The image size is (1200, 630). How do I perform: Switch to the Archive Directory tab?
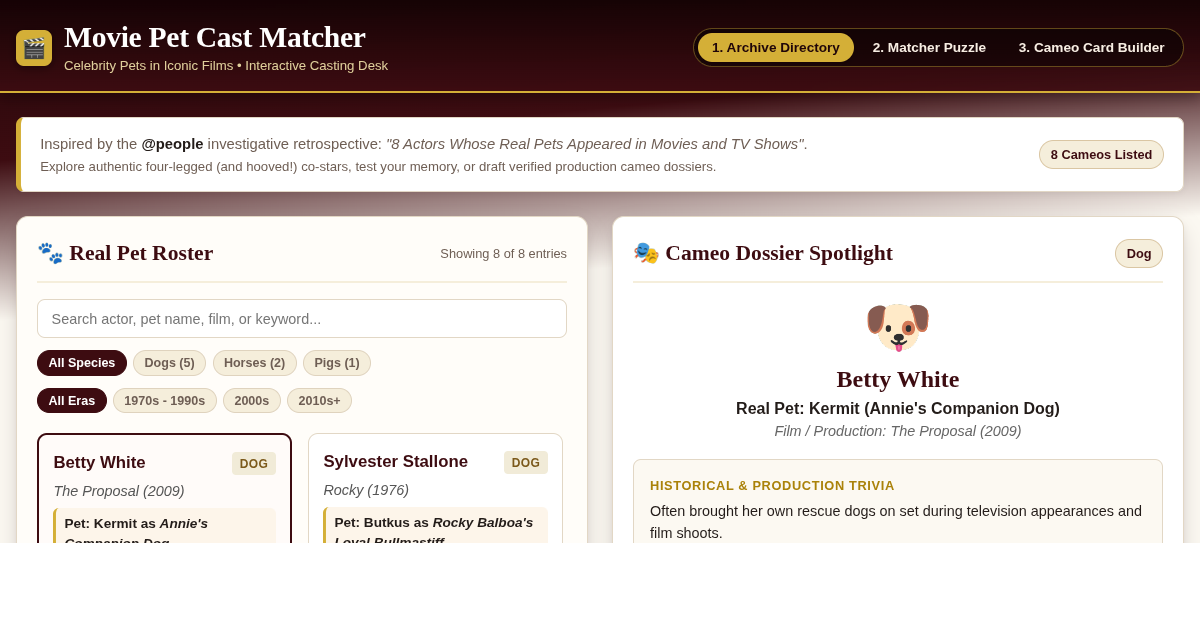click(776, 47)
